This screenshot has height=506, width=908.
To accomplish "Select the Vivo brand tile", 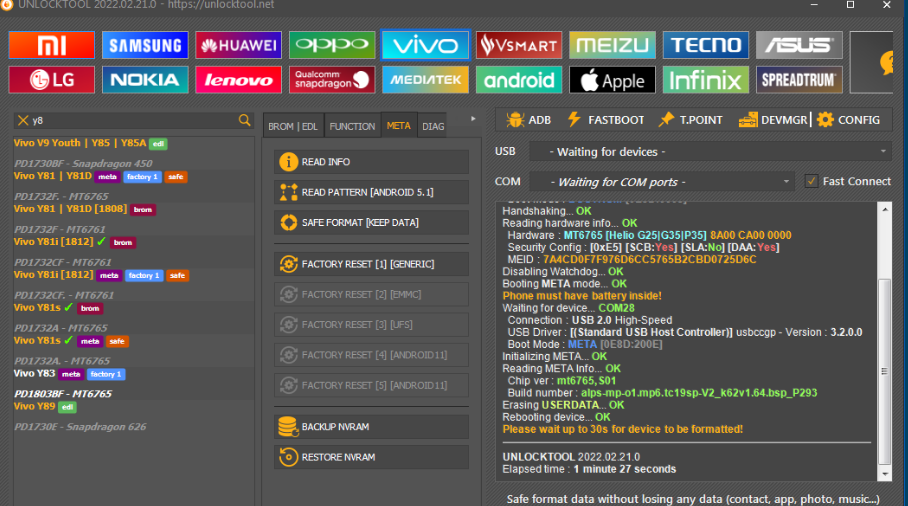I will pos(425,45).
